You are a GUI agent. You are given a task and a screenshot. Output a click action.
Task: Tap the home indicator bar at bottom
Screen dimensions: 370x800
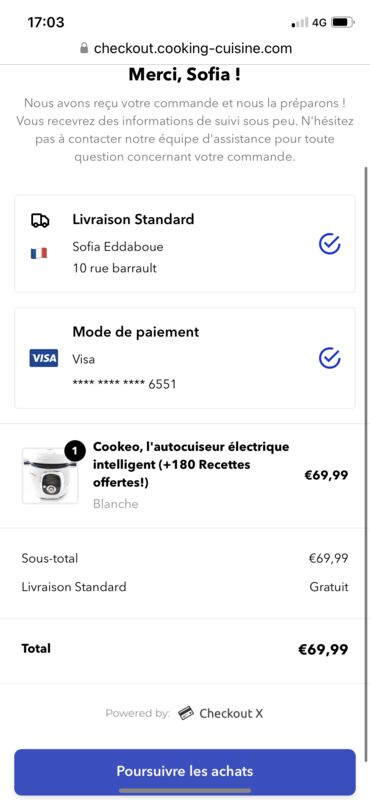pos(185,790)
